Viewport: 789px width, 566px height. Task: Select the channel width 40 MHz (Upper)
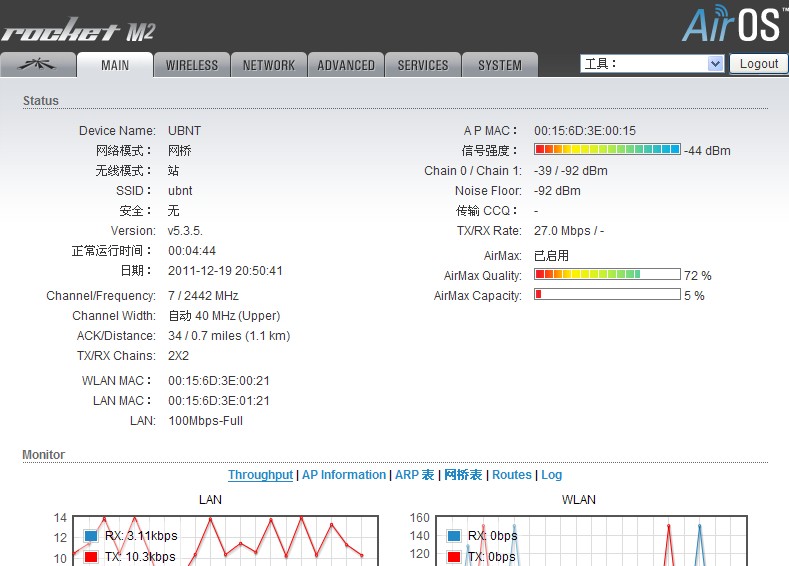click(238, 315)
